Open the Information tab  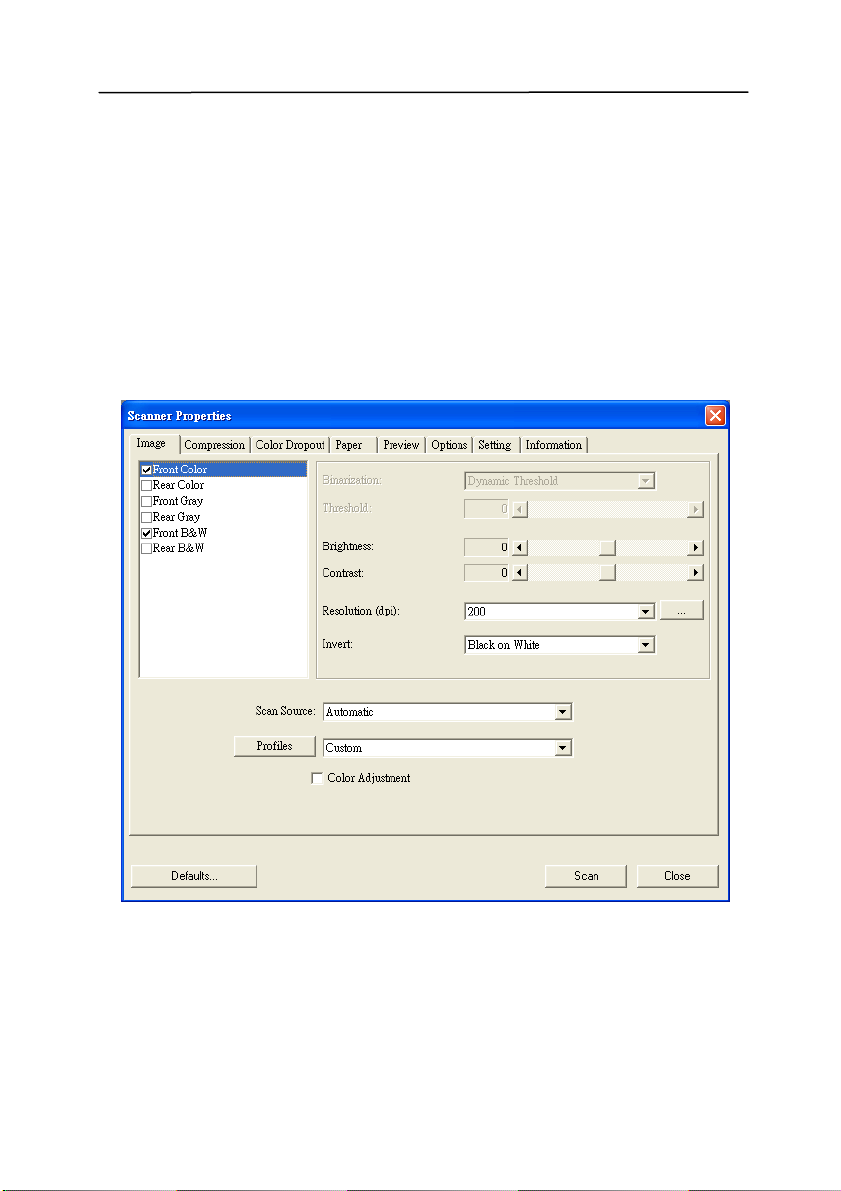(554, 445)
